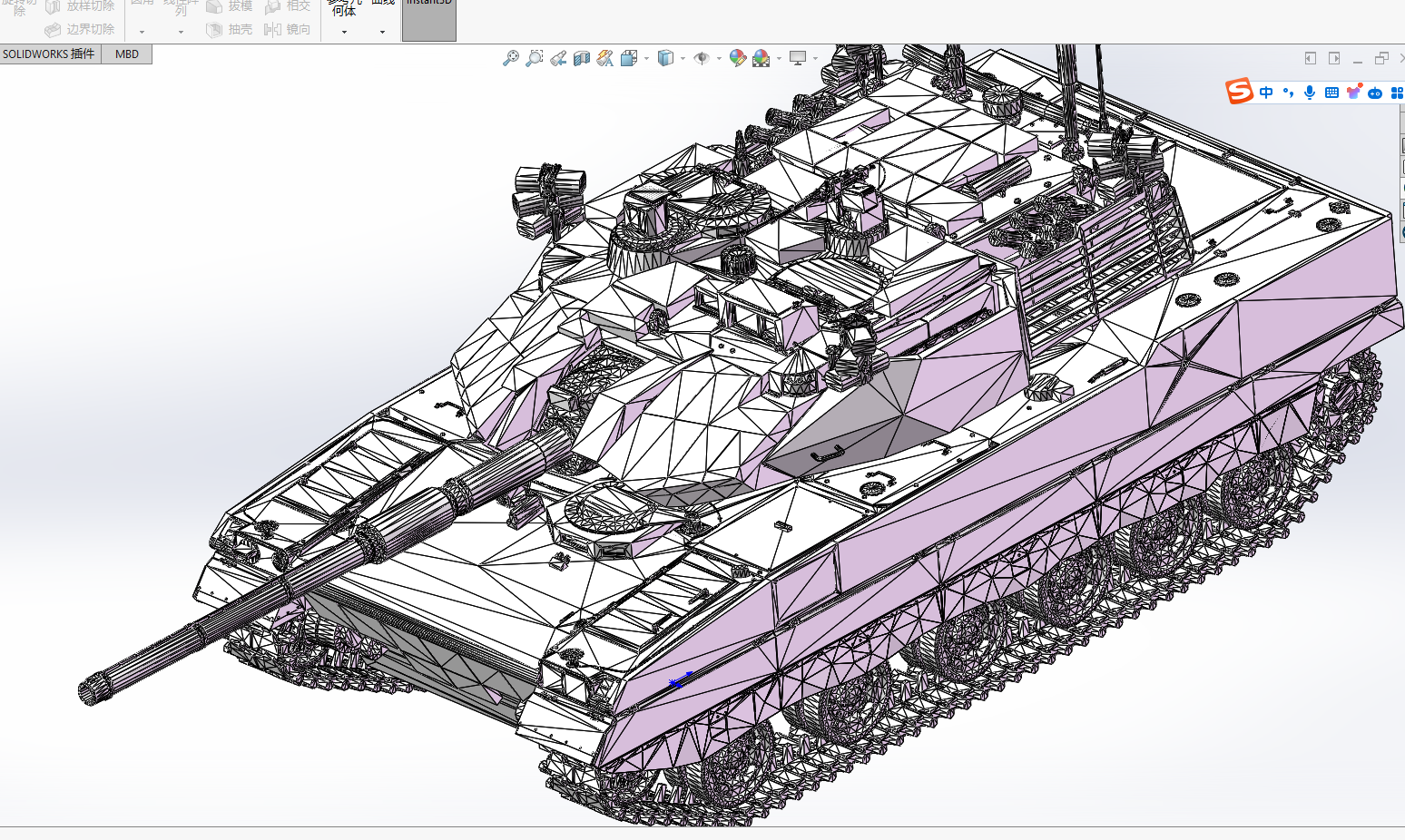Expand the Apply Scene dropdown arrow
The height and width of the screenshot is (840, 1405).
(779, 59)
